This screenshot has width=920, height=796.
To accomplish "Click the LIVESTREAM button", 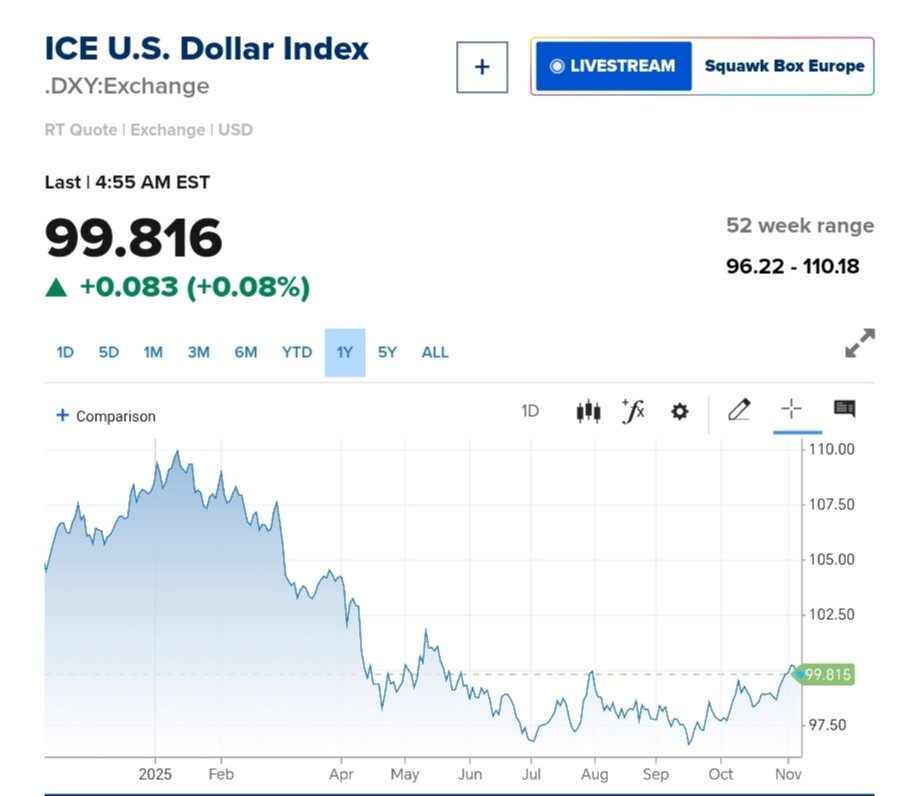I will click(613, 66).
